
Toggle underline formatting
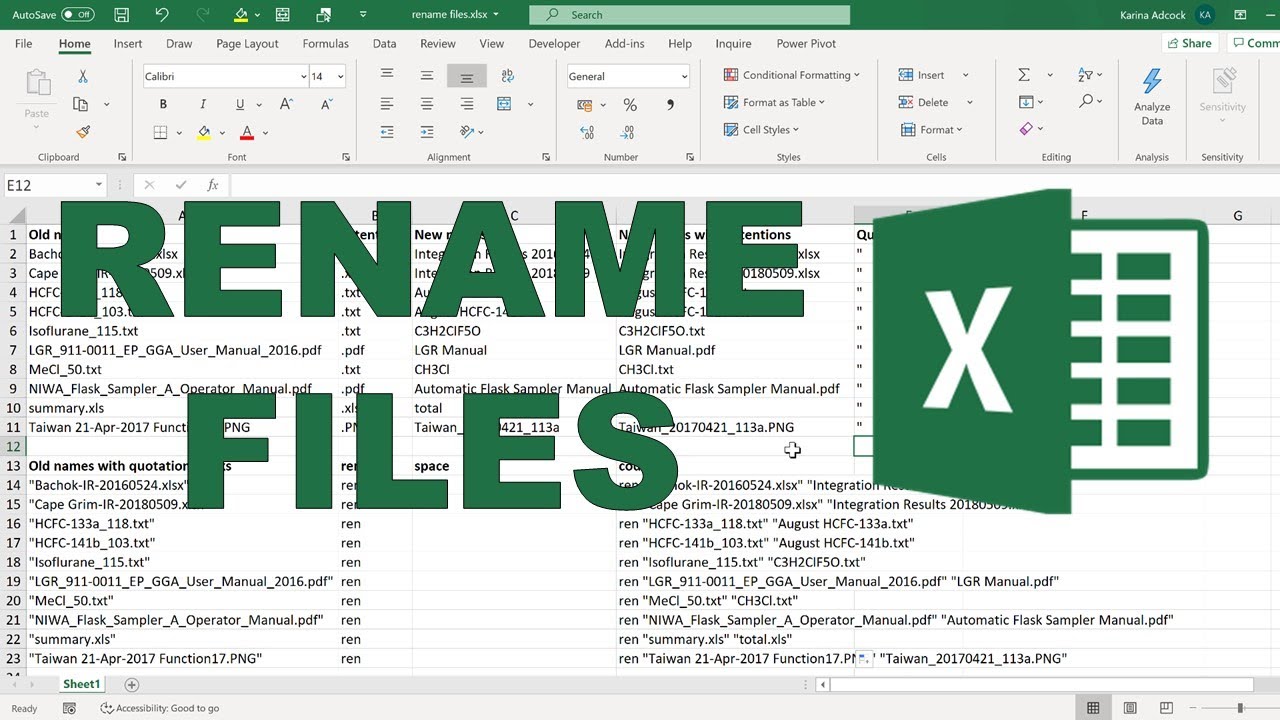pyautogui.click(x=239, y=104)
